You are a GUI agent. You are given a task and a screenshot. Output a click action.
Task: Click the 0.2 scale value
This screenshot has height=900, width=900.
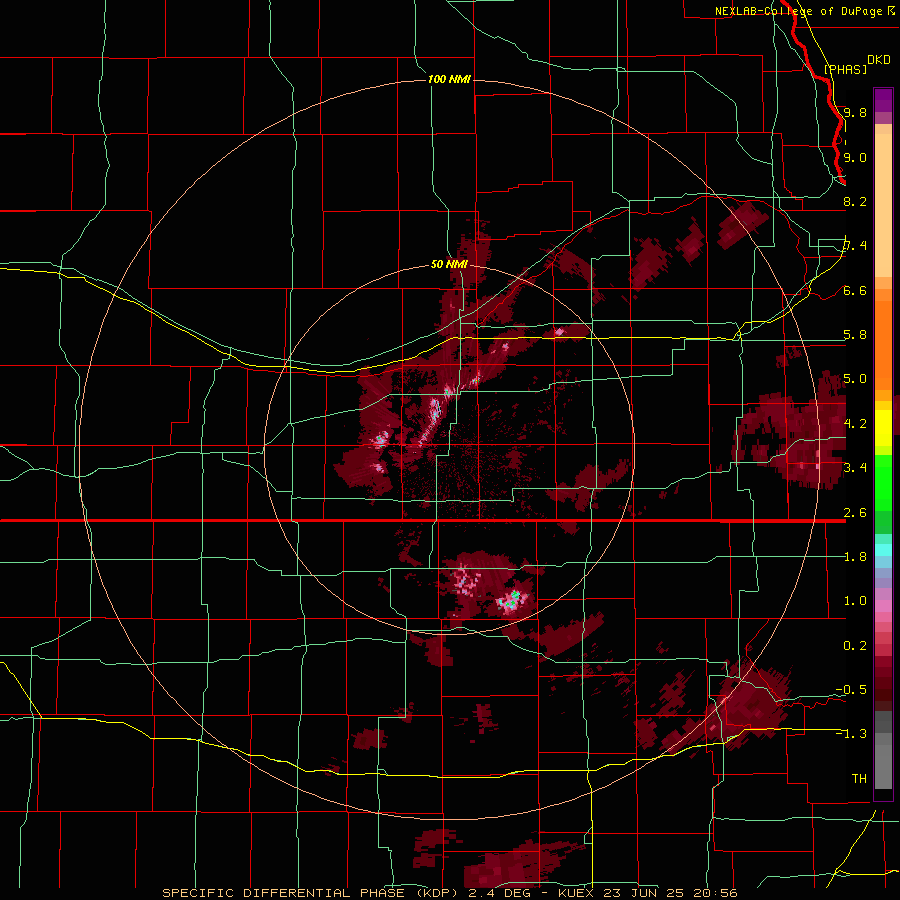[855, 646]
